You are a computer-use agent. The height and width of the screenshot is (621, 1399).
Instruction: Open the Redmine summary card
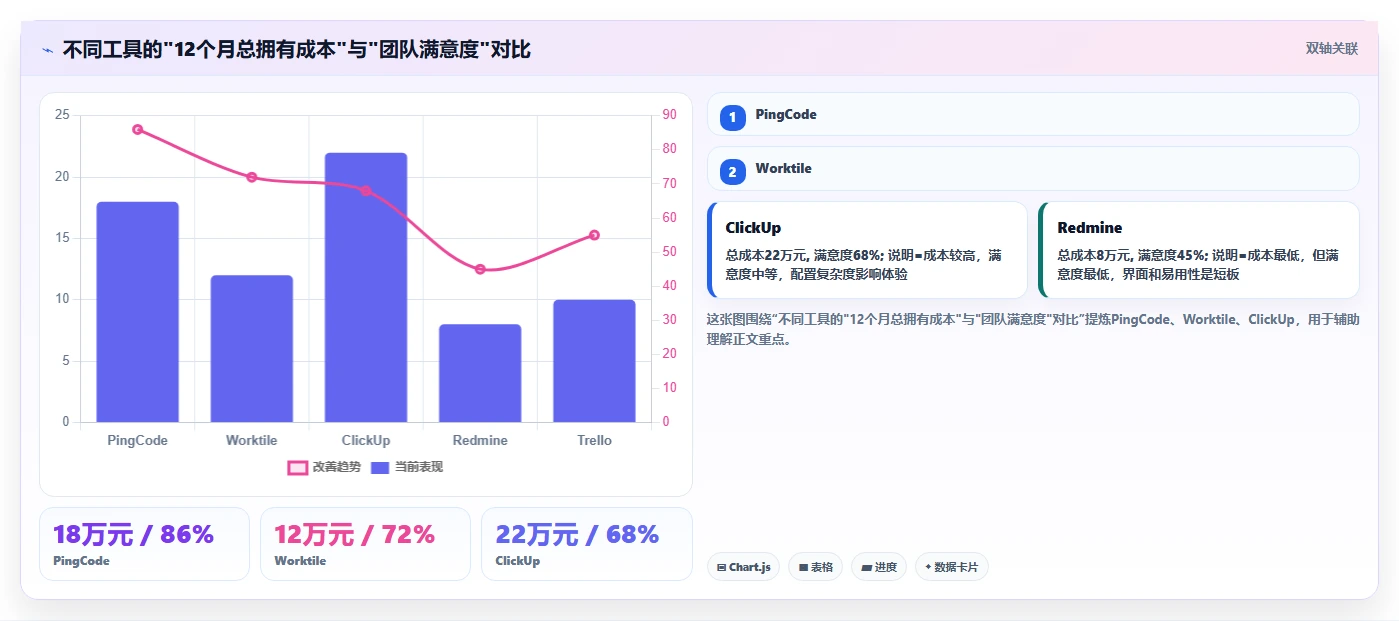(x=1199, y=250)
